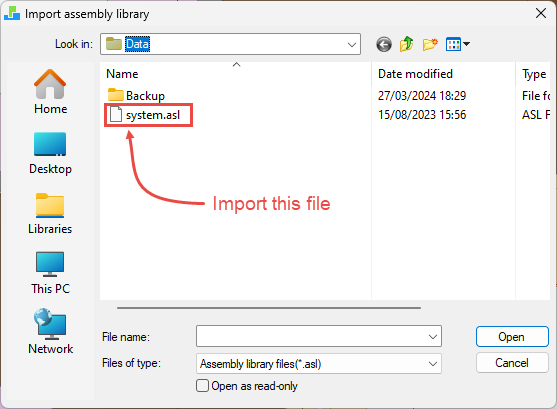
Task: Open Home in the places sidebar
Action: [x=50, y=92]
